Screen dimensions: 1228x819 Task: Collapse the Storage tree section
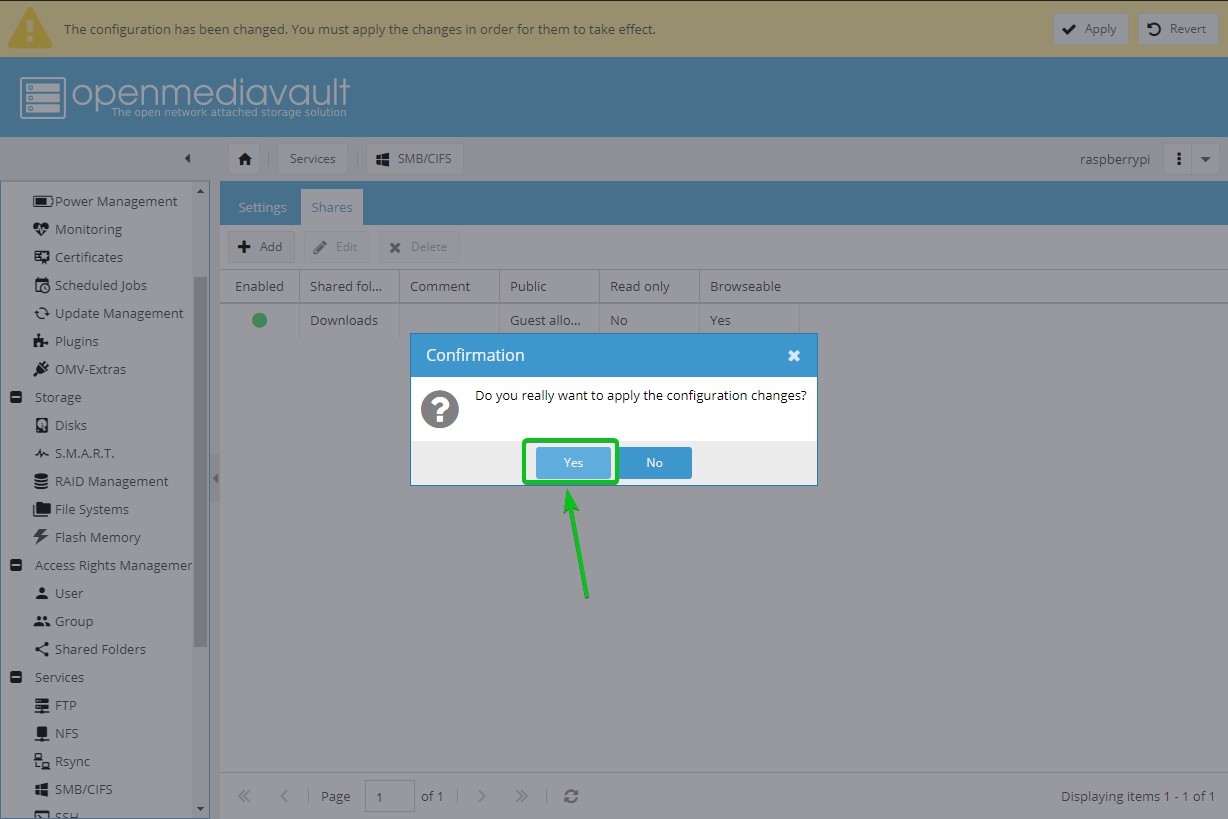click(16, 397)
